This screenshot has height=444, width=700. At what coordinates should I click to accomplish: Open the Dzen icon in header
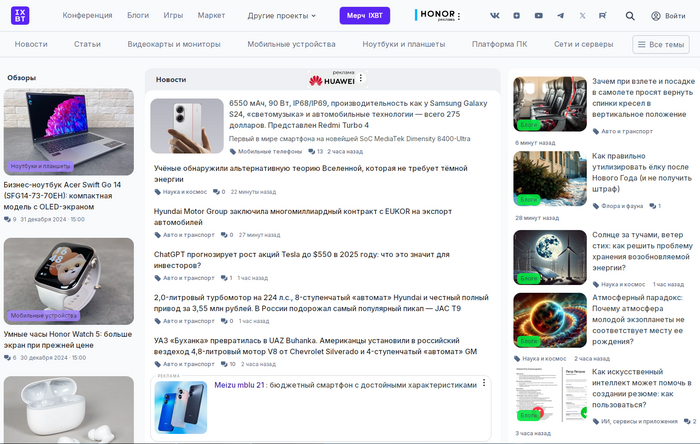(516, 16)
